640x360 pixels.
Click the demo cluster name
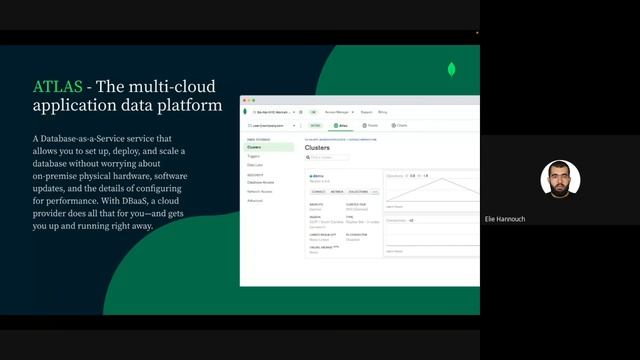click(x=317, y=176)
